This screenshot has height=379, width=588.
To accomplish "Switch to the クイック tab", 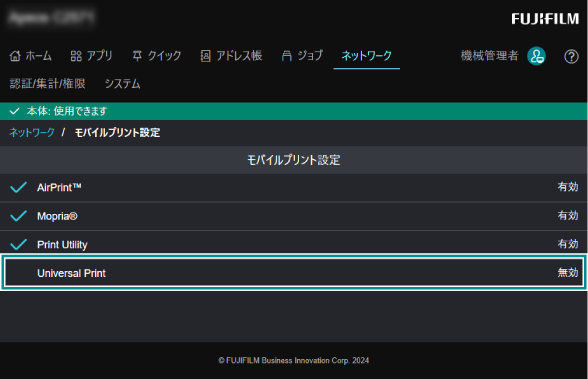I will pos(157,56).
